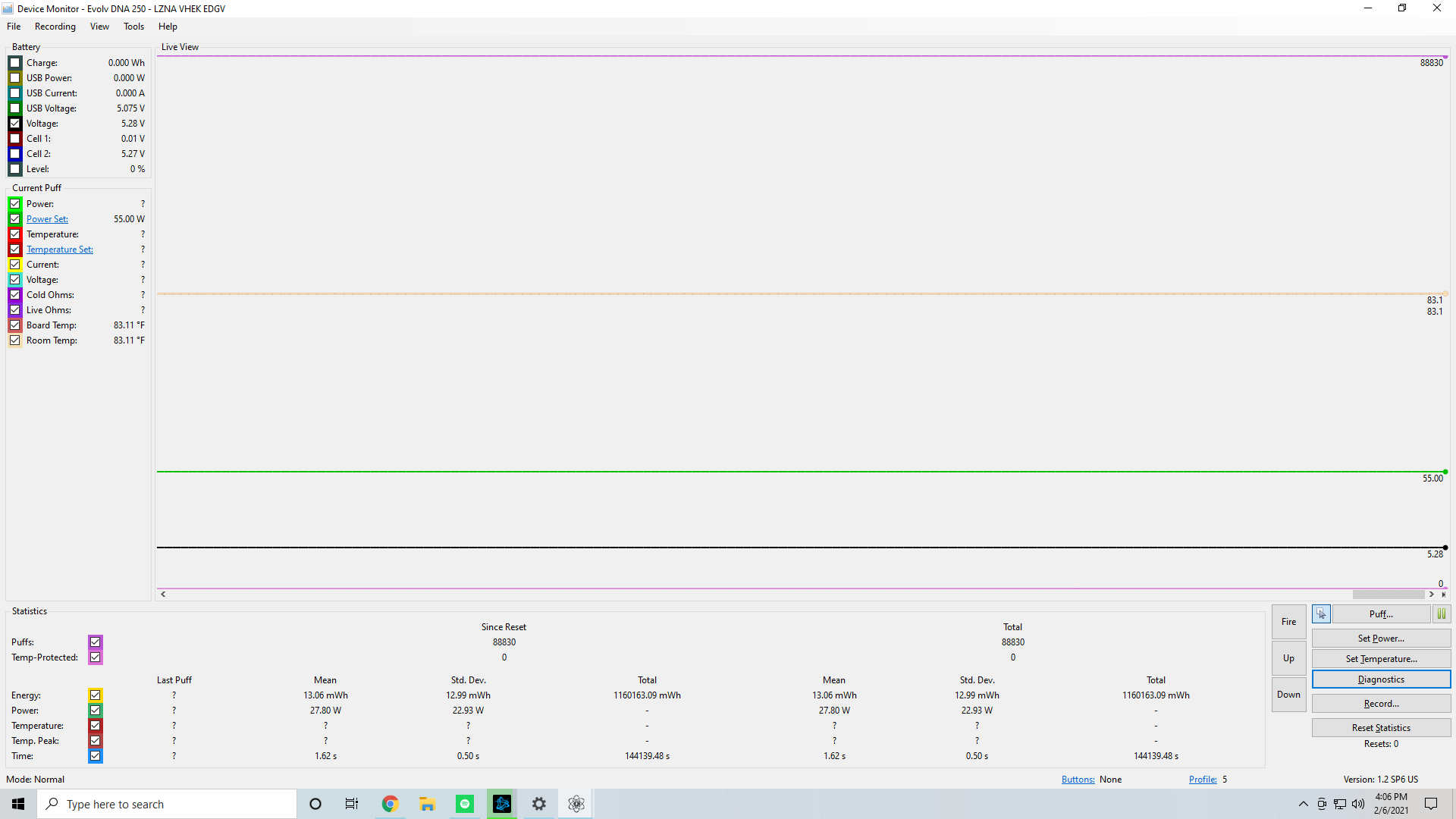Uncheck the Board Temp checkbox
This screenshot has height=819, width=1456.
point(15,325)
